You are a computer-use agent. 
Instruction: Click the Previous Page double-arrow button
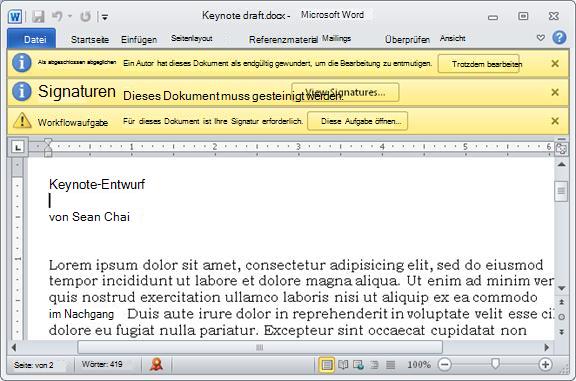coord(561,302)
